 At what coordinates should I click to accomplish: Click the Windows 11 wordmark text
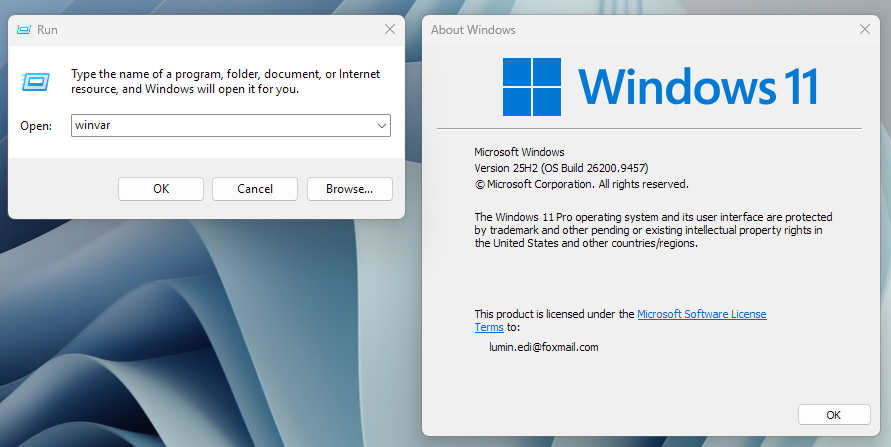pyautogui.click(x=698, y=87)
